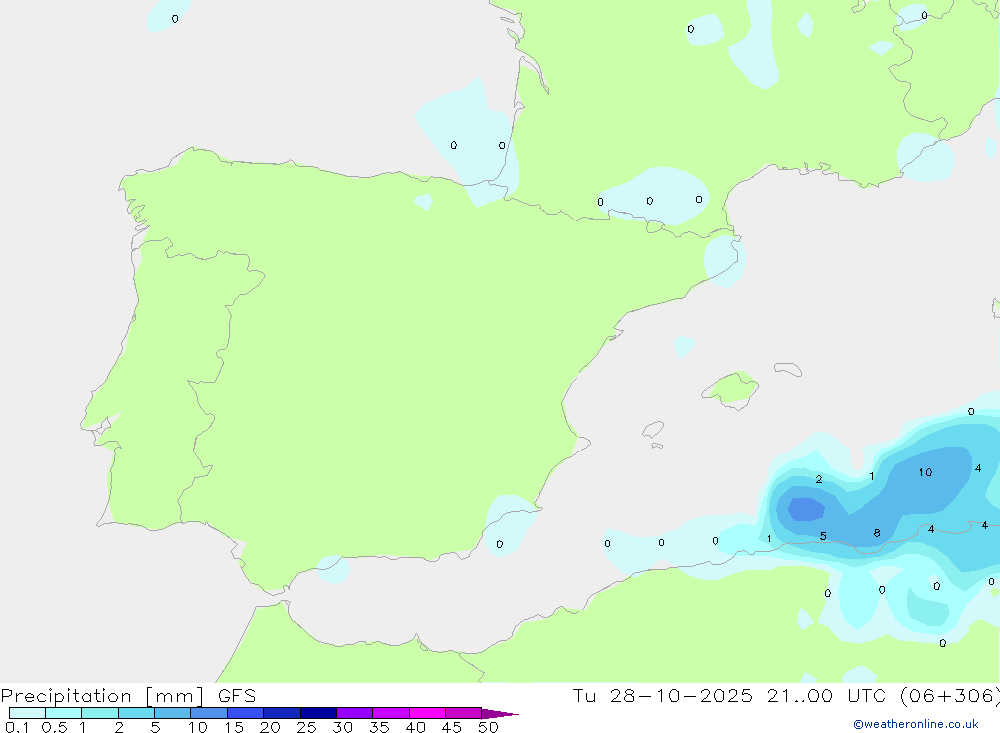Click legend scale label '30'
Viewport: 1000px width, 733px height.
pyautogui.click(x=342, y=727)
